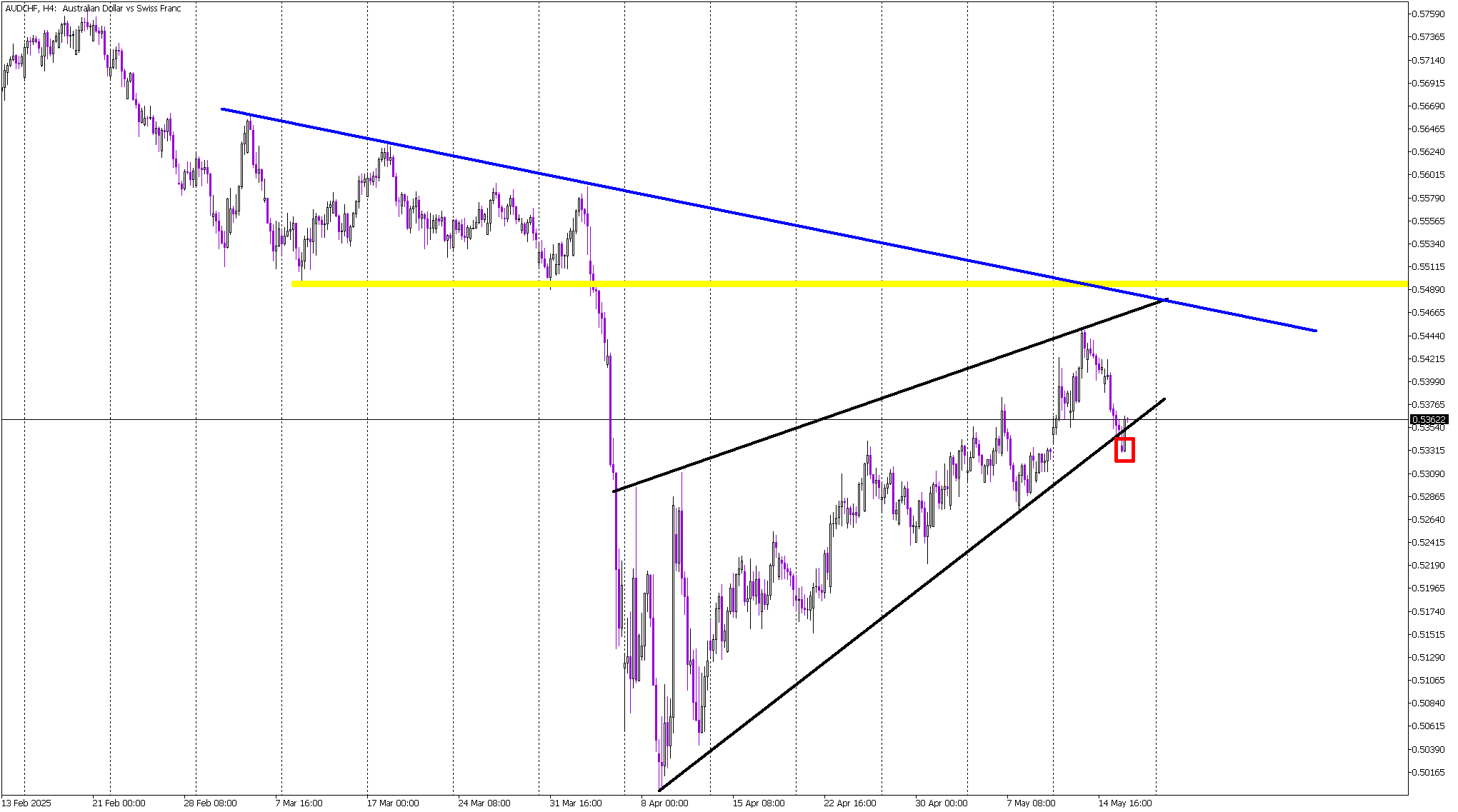Select the blue descending trendline
1458x812 pixels.
click(x=769, y=220)
